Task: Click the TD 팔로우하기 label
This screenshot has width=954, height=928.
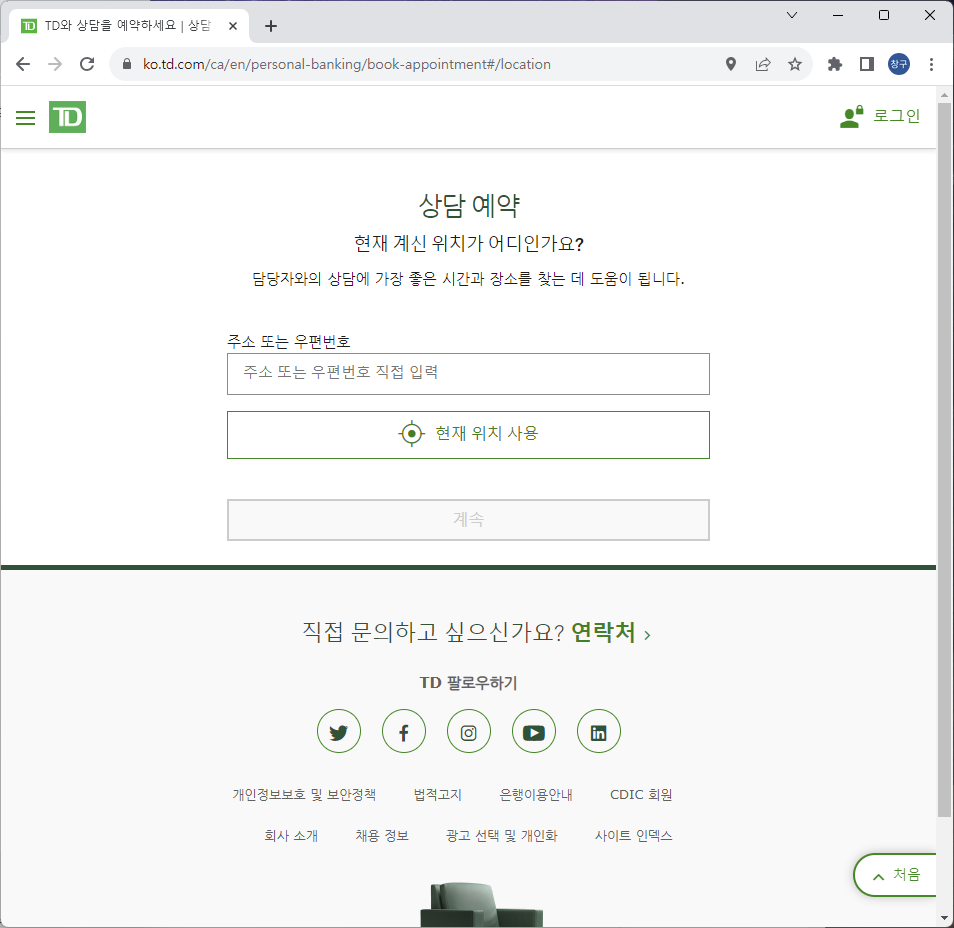Action: pyautogui.click(x=468, y=683)
